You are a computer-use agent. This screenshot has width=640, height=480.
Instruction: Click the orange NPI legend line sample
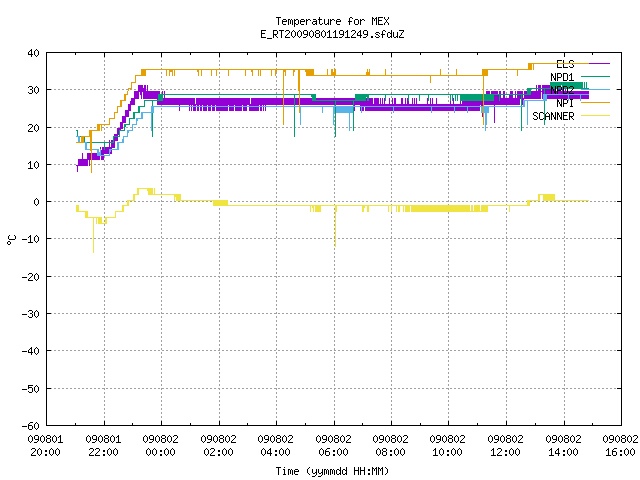tap(595, 102)
